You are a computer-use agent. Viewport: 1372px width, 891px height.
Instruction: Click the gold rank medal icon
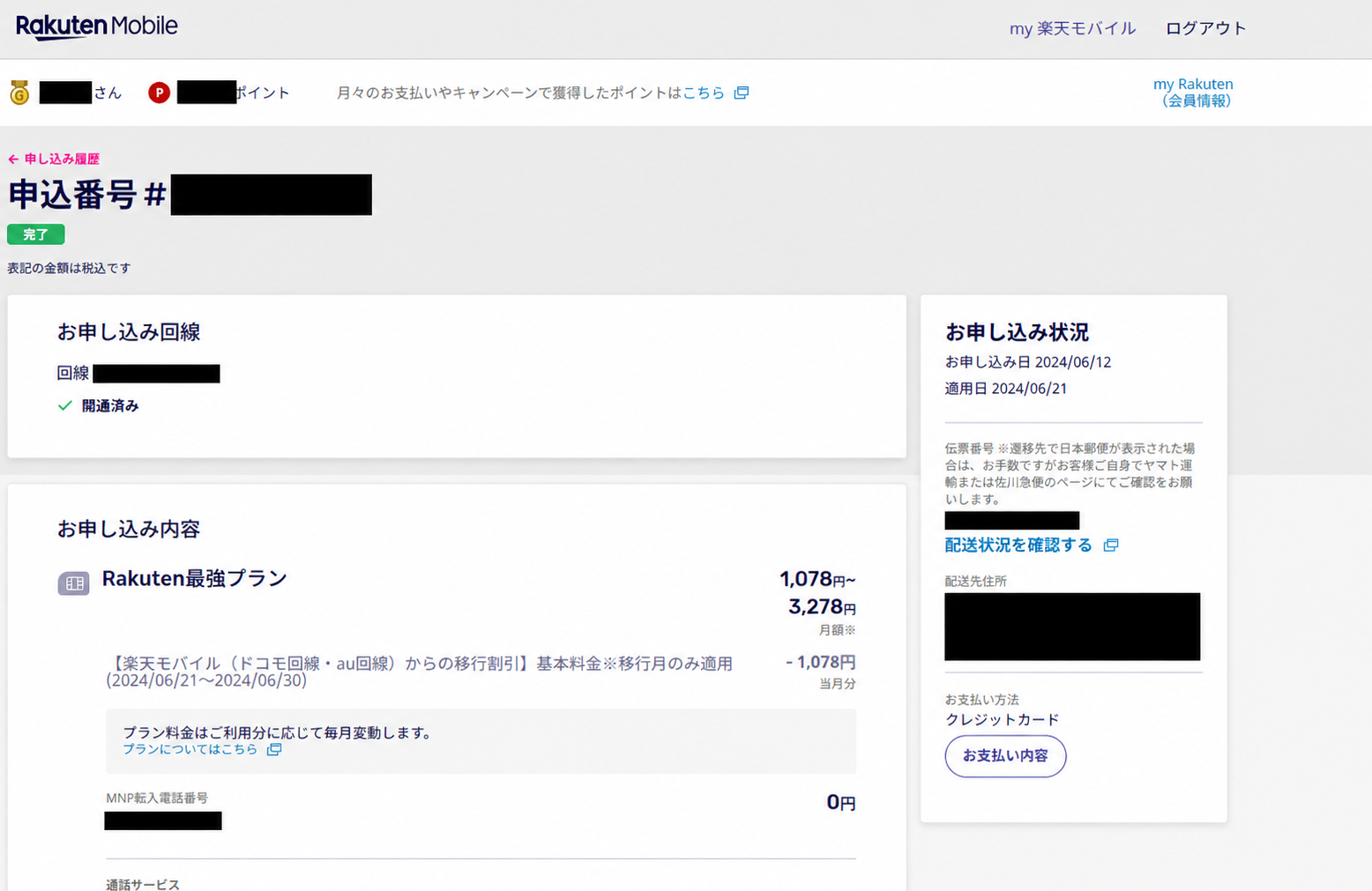19,92
